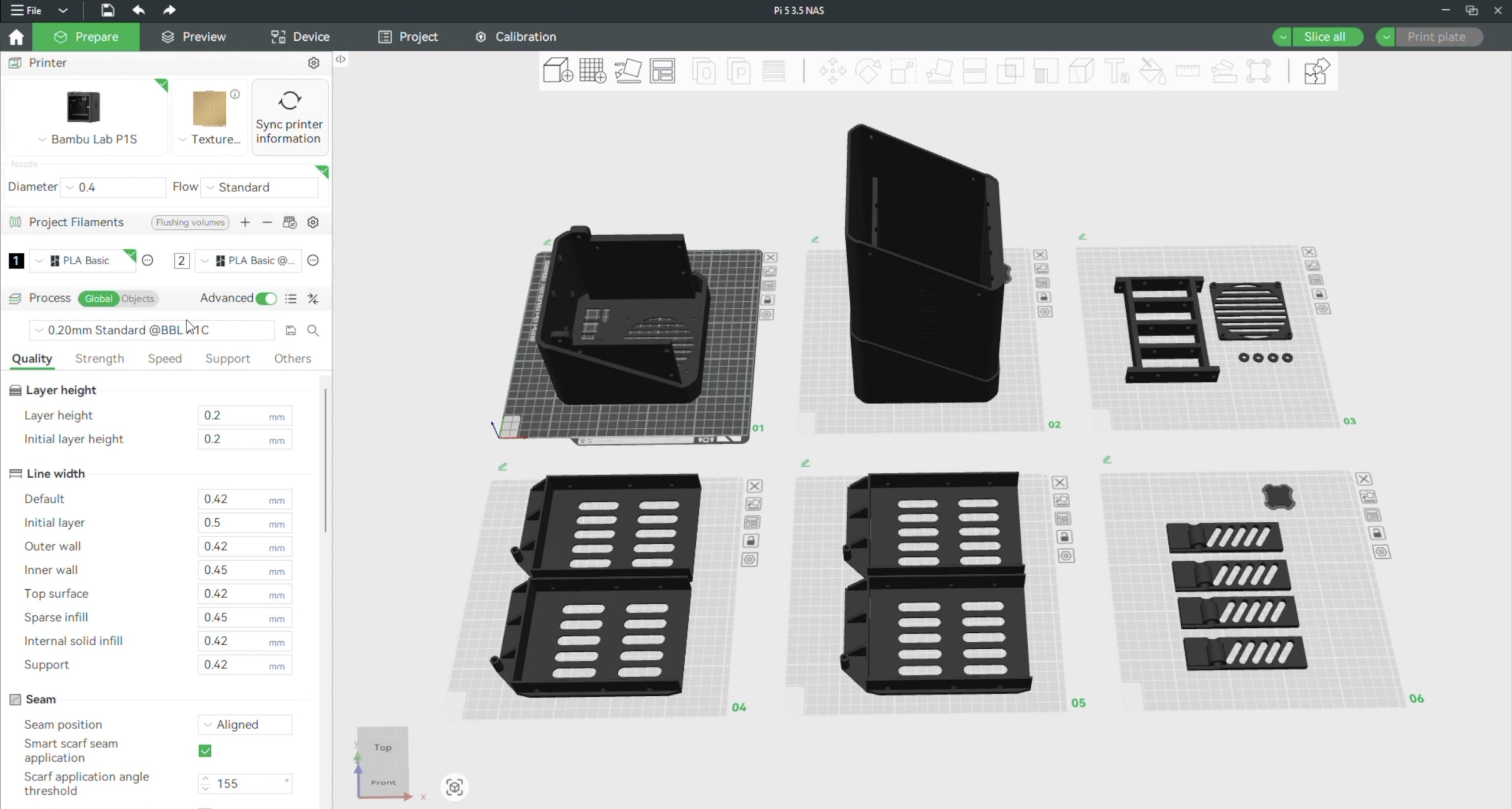Switch Process scope to Objects
The width and height of the screenshot is (1512, 809).
coord(138,298)
